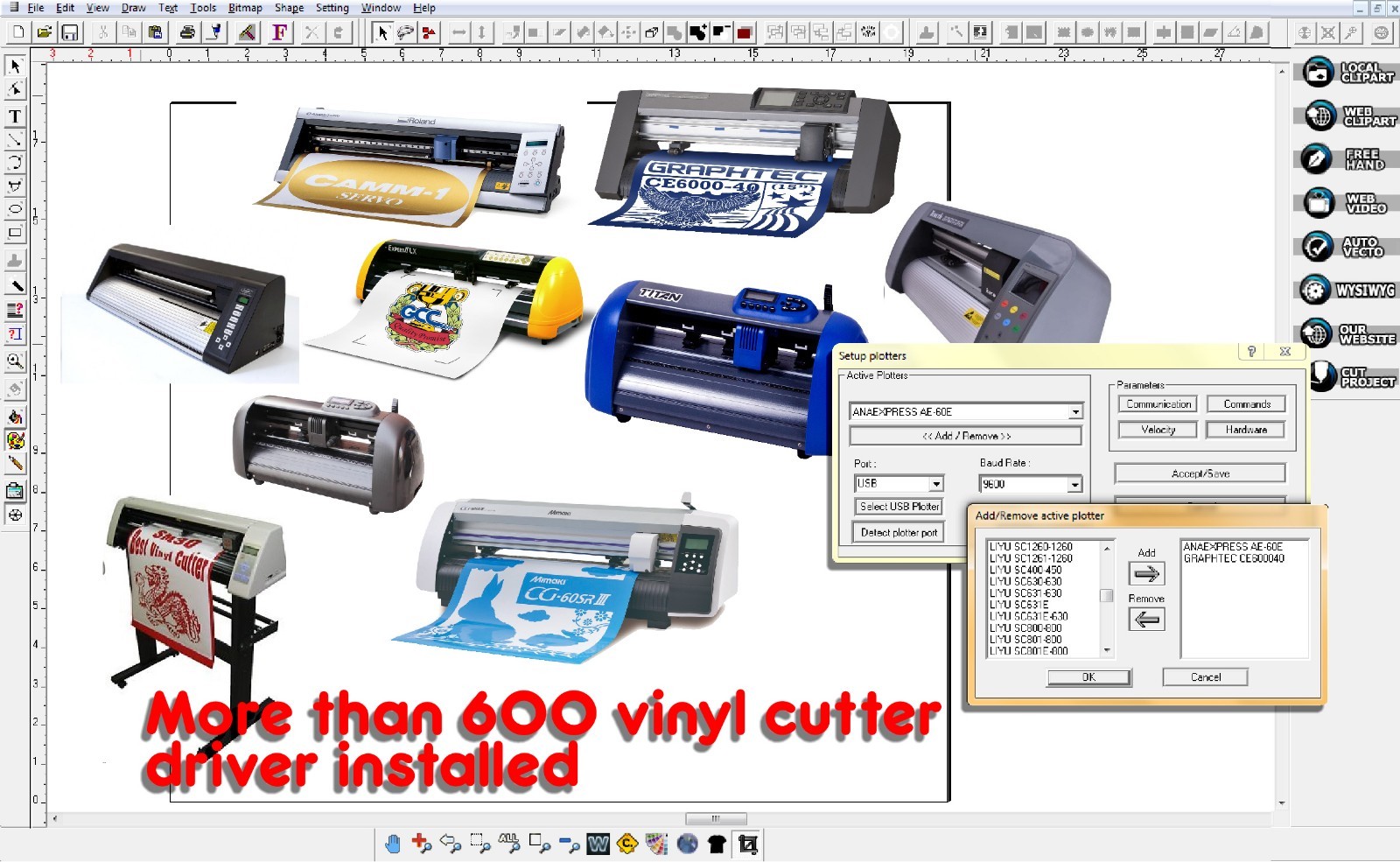Click the red fill rectangle icon in top toolbar

[745, 33]
